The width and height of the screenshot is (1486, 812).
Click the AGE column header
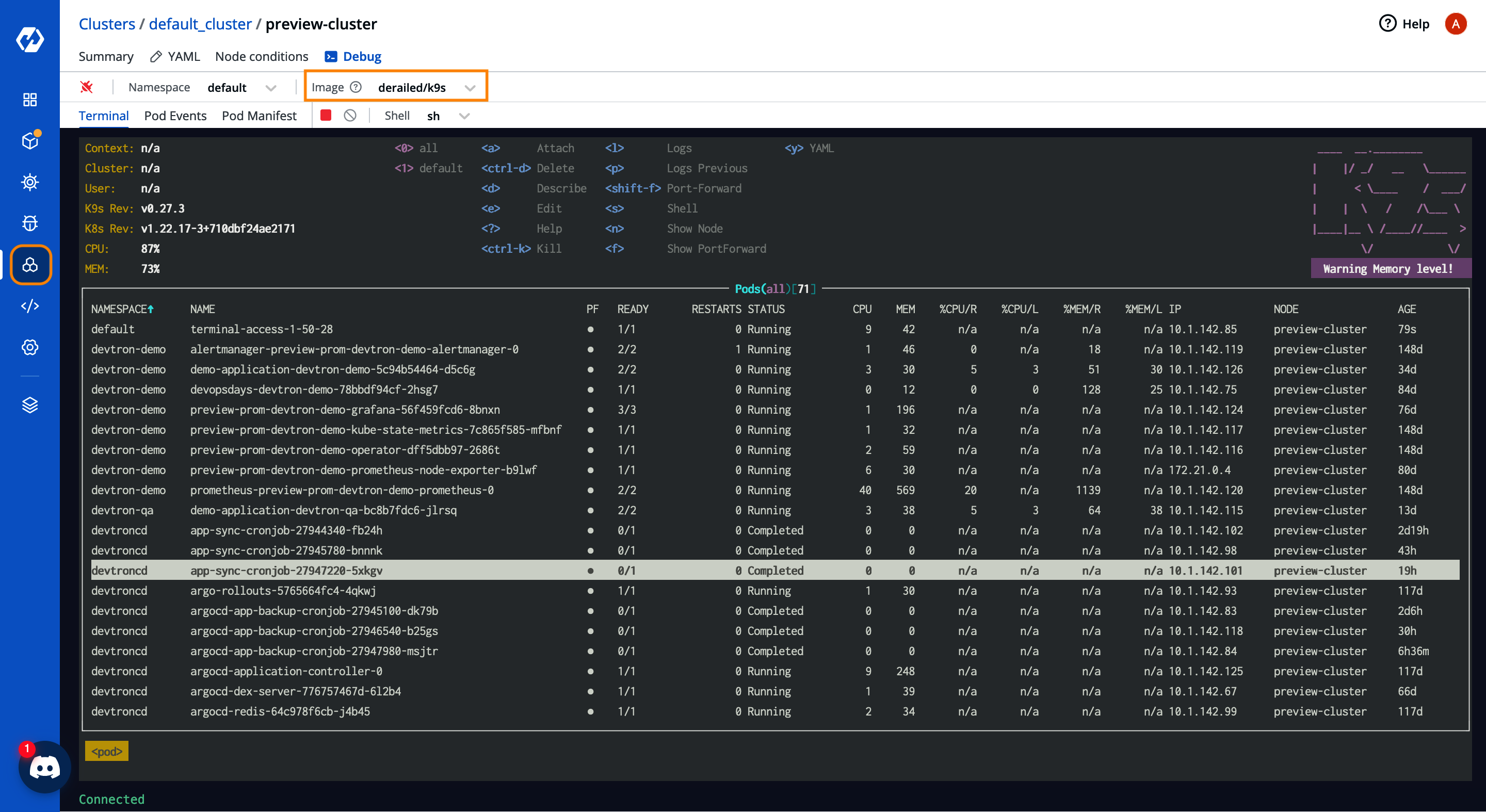point(1407,309)
